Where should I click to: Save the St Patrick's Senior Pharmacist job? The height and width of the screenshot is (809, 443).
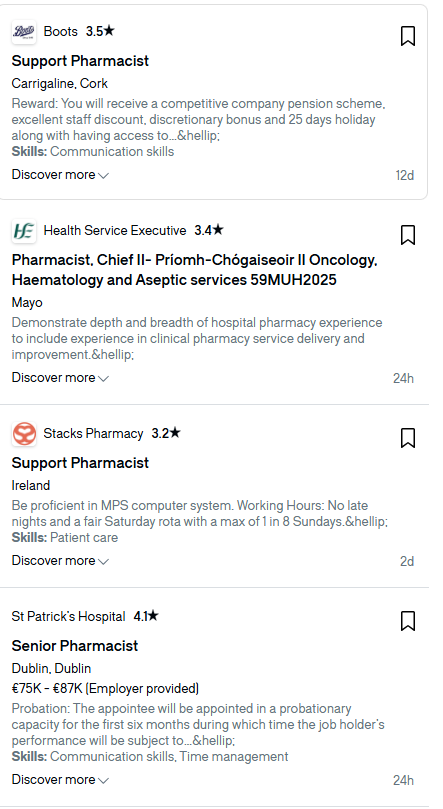pyautogui.click(x=407, y=622)
